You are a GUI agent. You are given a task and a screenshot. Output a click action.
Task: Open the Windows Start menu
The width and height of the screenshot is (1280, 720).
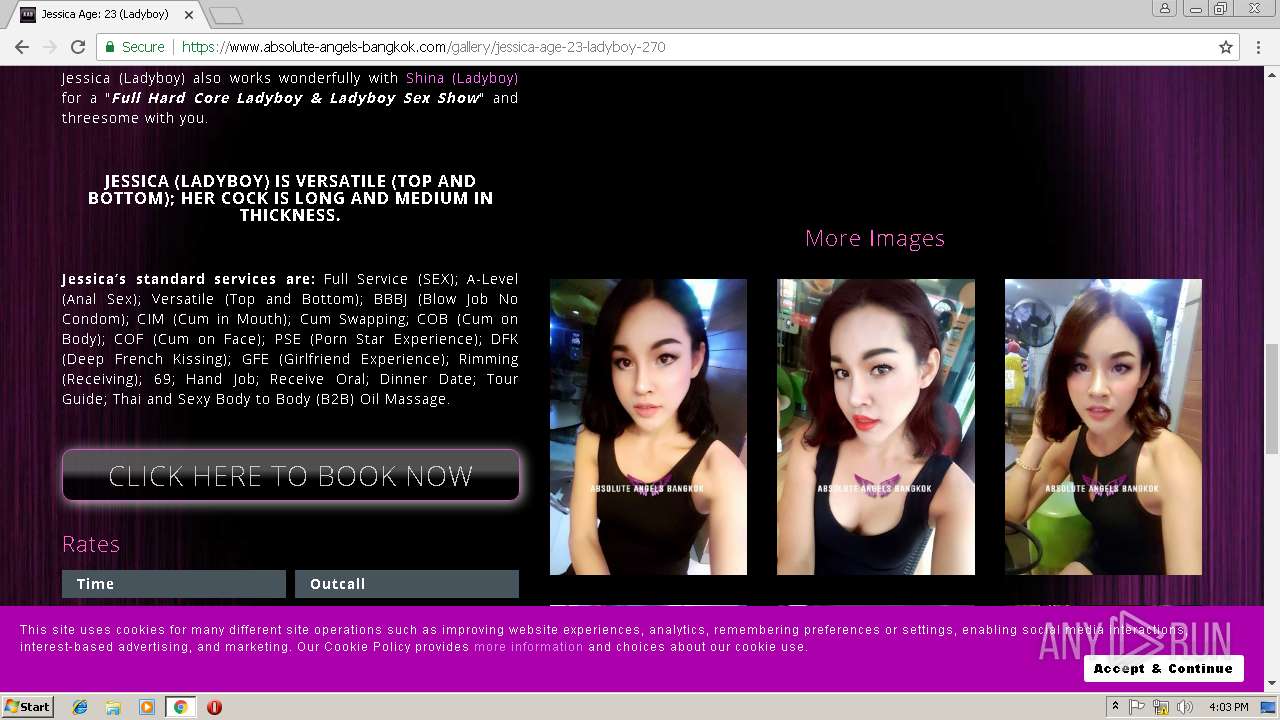pyautogui.click(x=28, y=707)
